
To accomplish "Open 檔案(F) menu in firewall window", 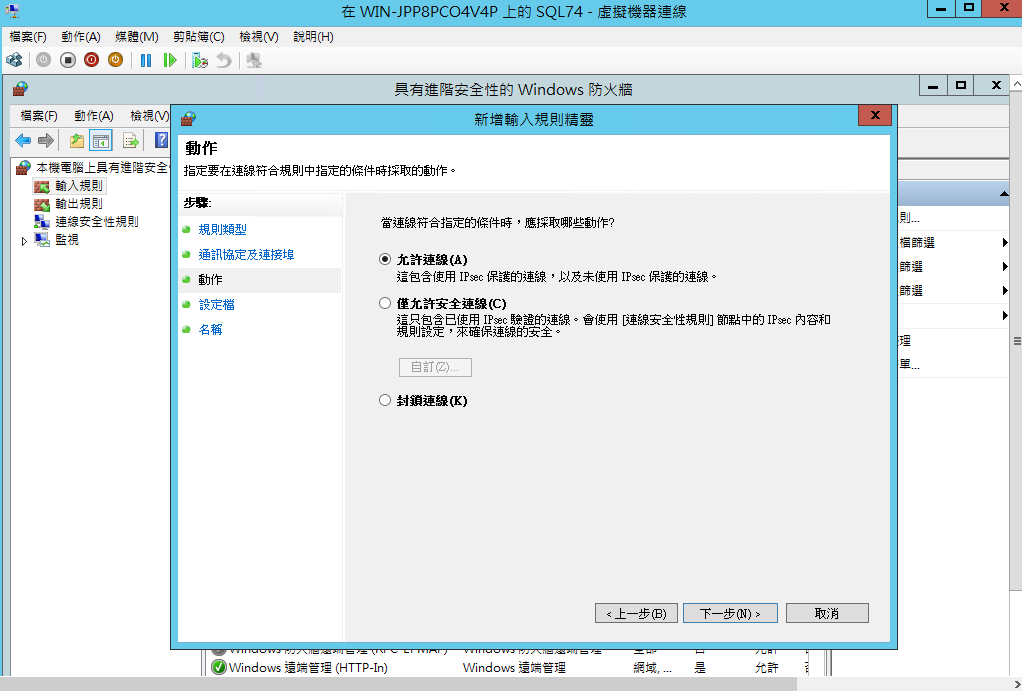I will (x=39, y=116).
